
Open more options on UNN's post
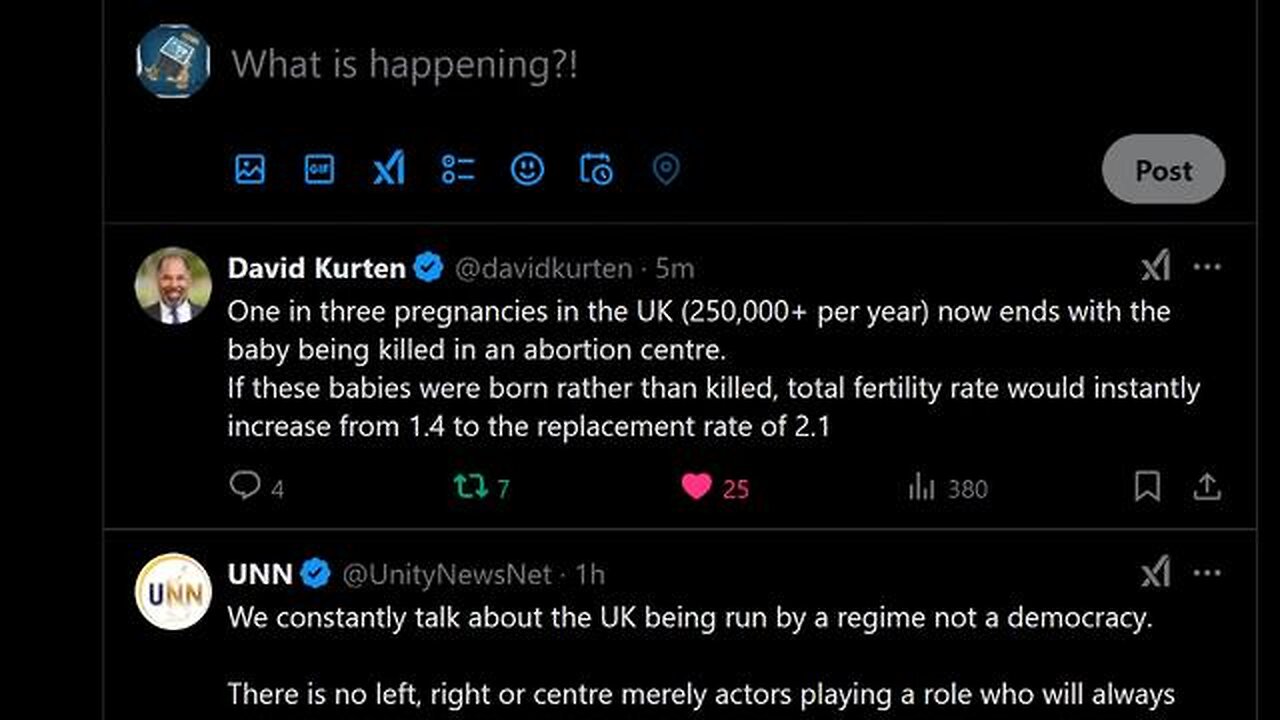click(1207, 573)
